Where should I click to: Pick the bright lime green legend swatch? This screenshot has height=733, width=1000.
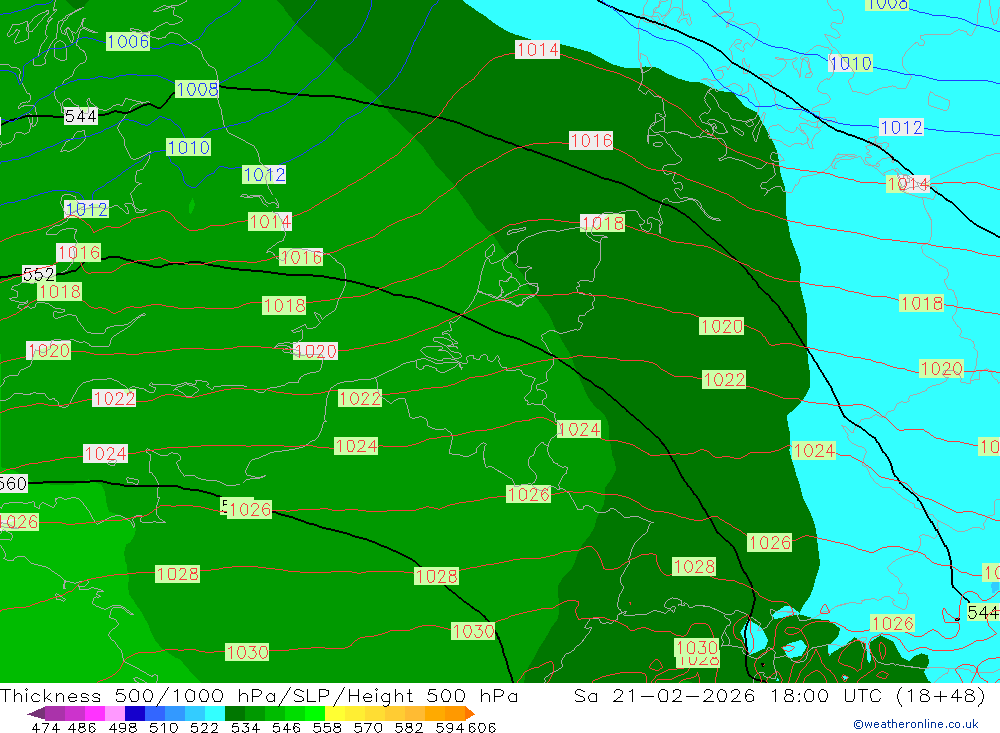(315, 713)
